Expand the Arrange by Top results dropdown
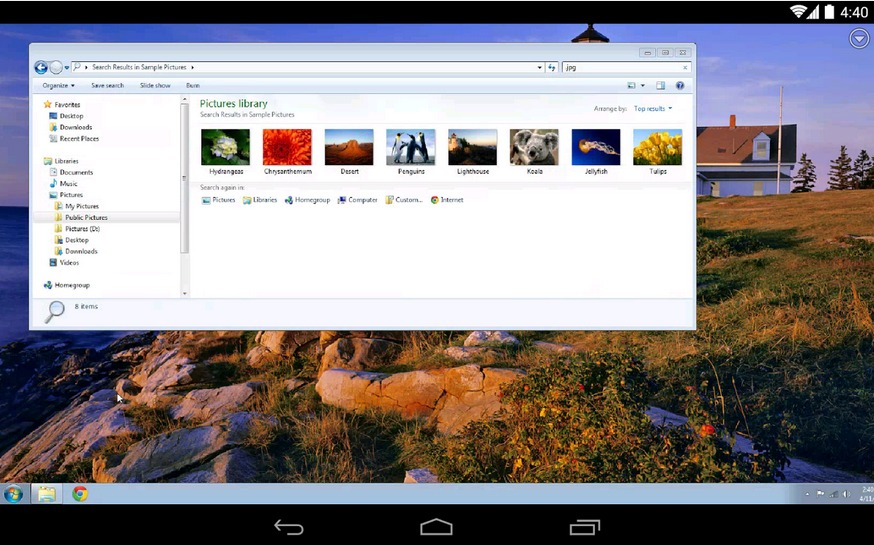The image size is (874, 545). pos(653,108)
